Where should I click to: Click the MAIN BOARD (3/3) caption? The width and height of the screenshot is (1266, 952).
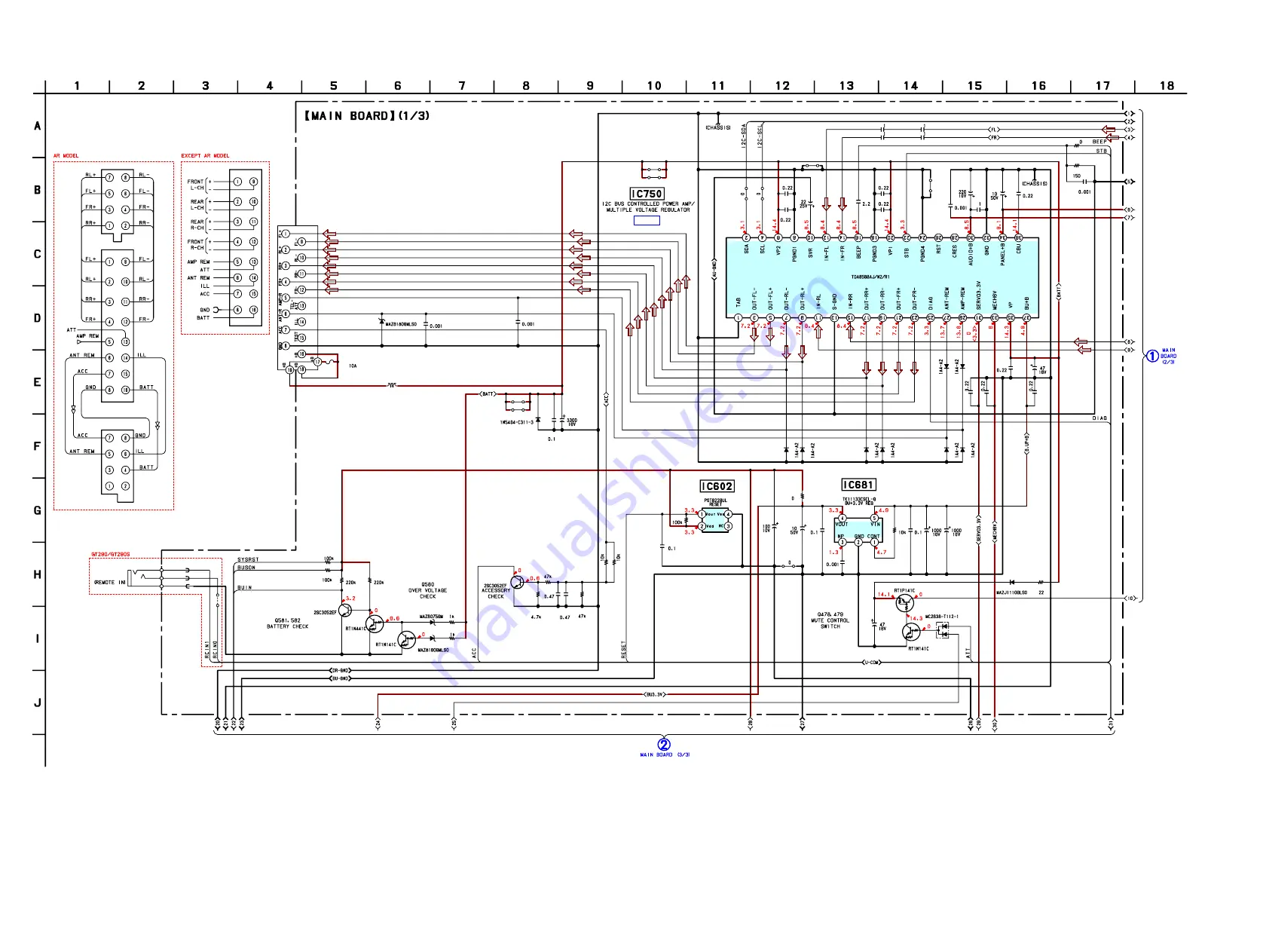(665, 755)
